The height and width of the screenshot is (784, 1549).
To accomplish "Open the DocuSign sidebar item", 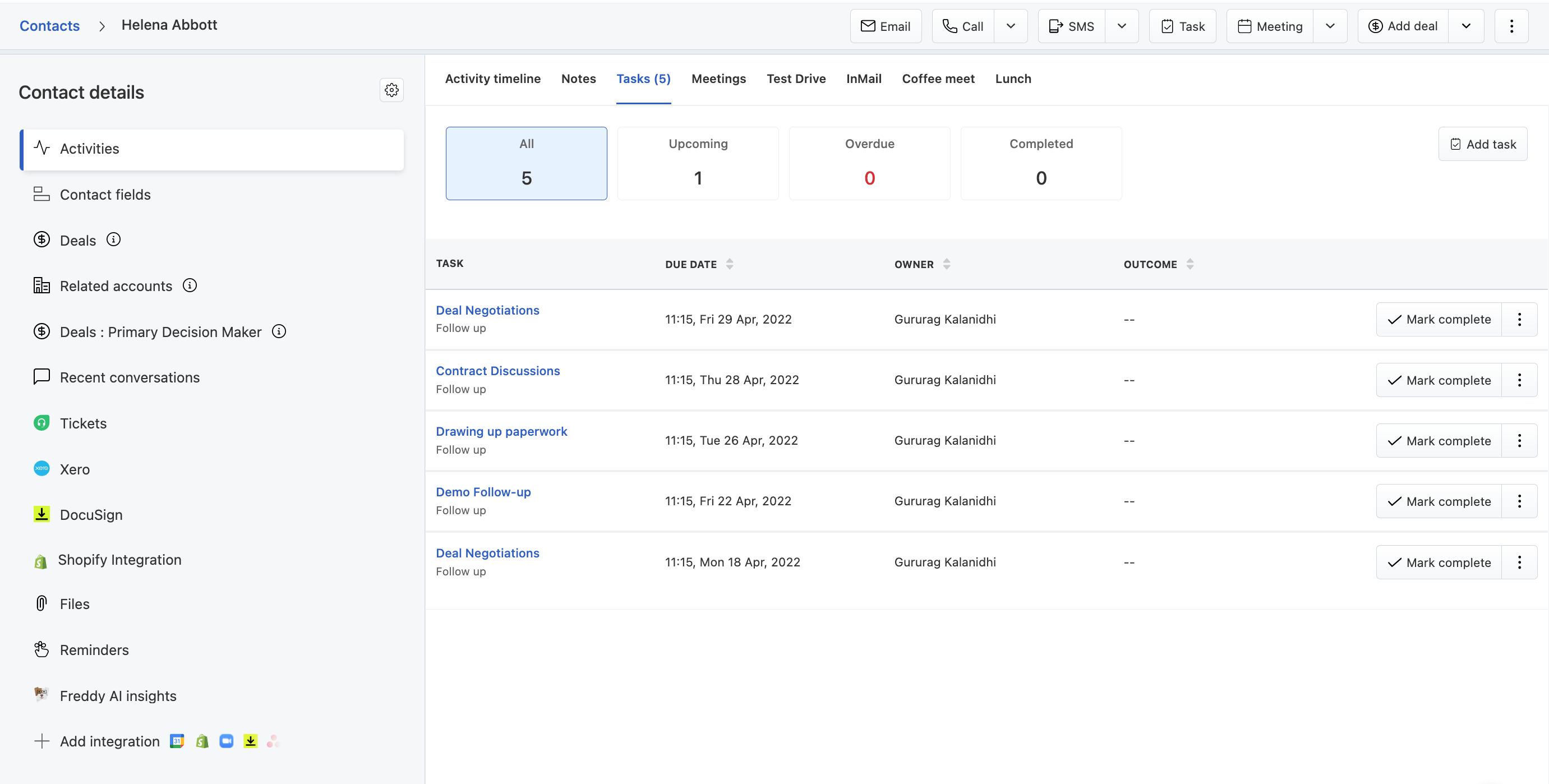I will (x=90, y=515).
